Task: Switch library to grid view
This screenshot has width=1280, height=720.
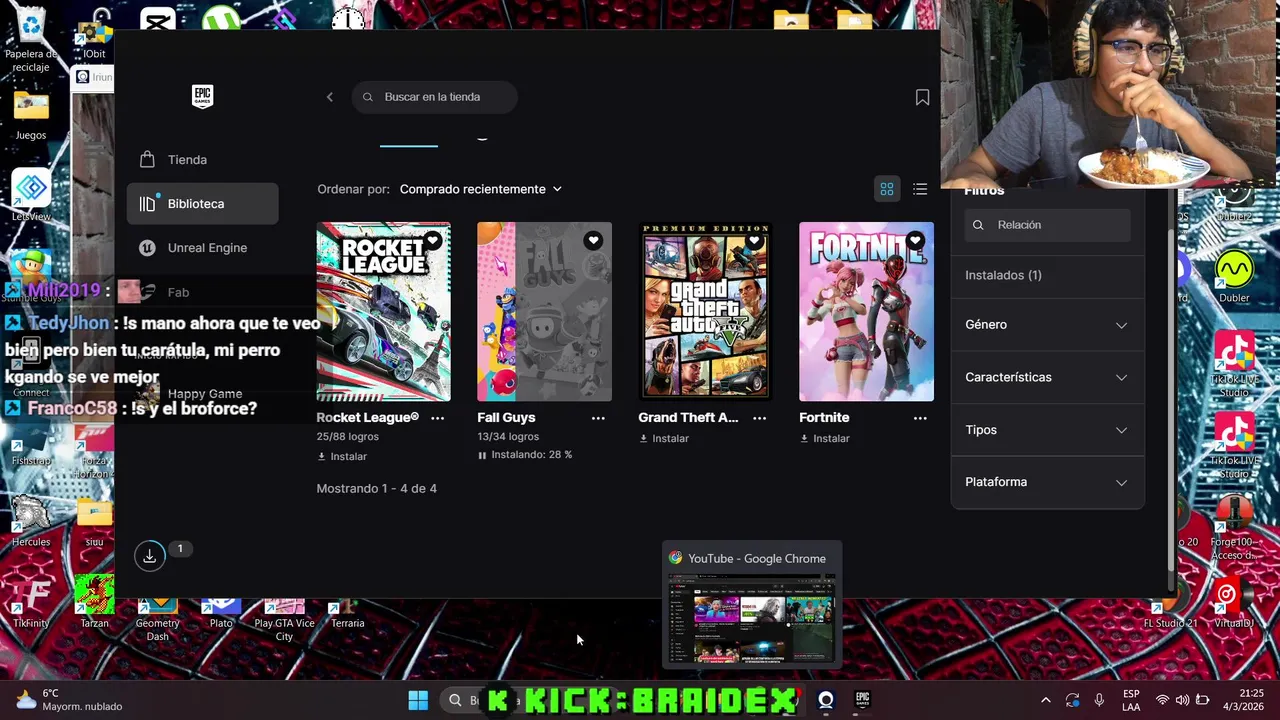Action: click(x=886, y=189)
